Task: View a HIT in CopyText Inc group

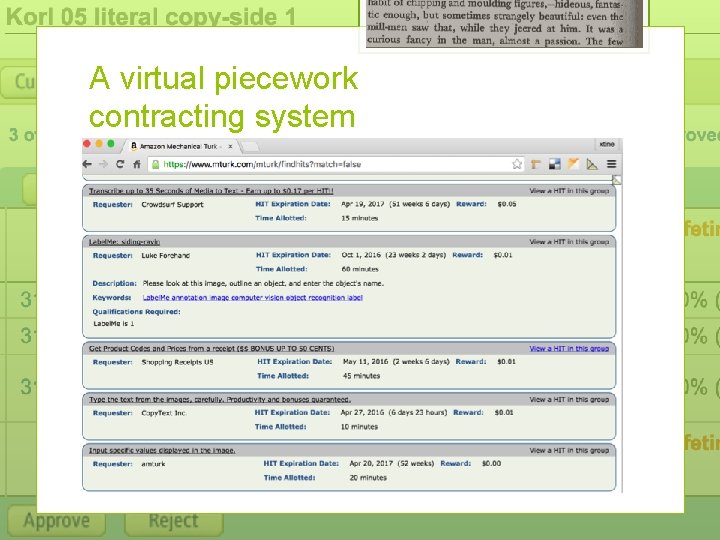Action: click(x=569, y=399)
